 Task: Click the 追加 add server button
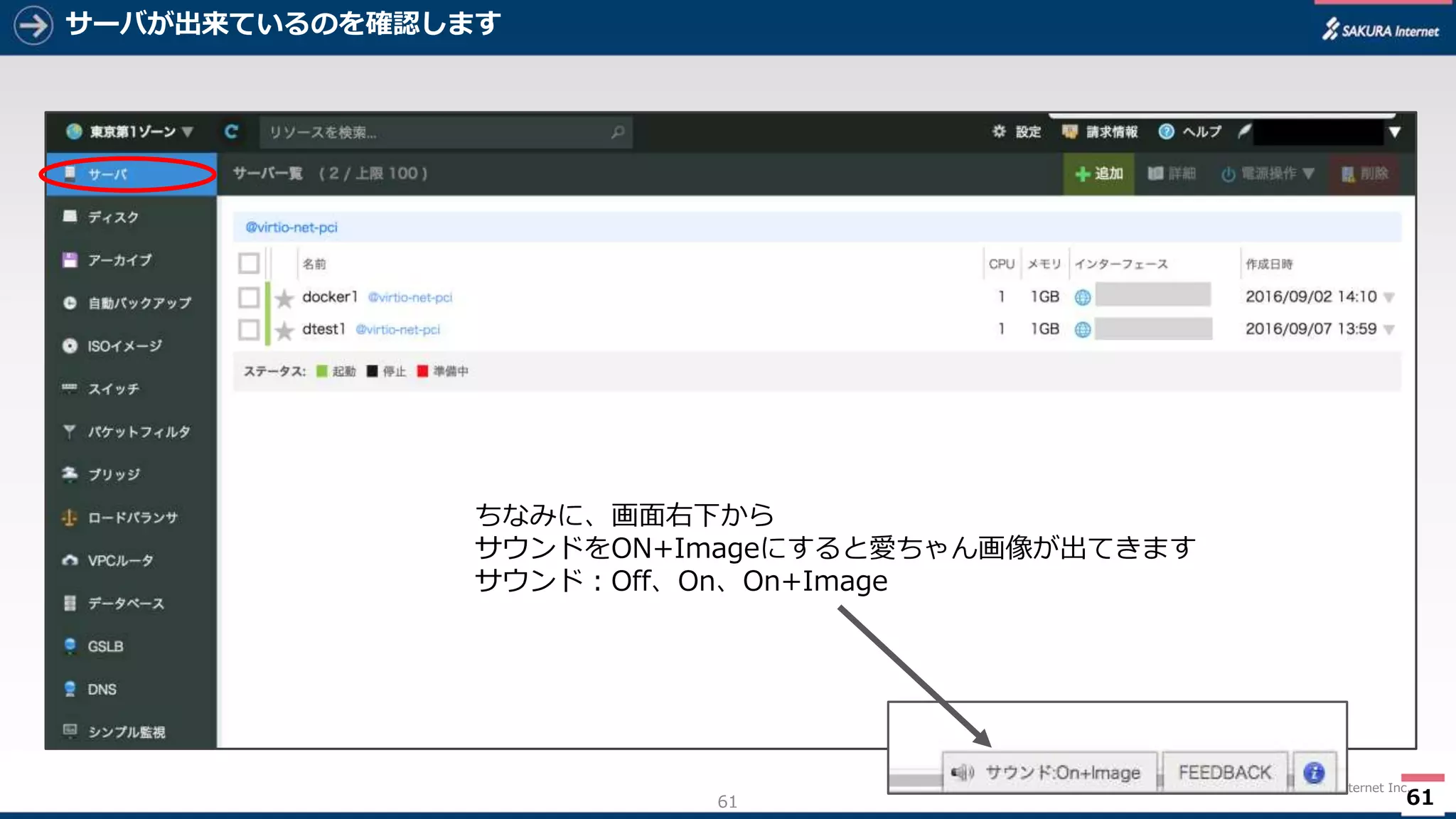click(1099, 173)
